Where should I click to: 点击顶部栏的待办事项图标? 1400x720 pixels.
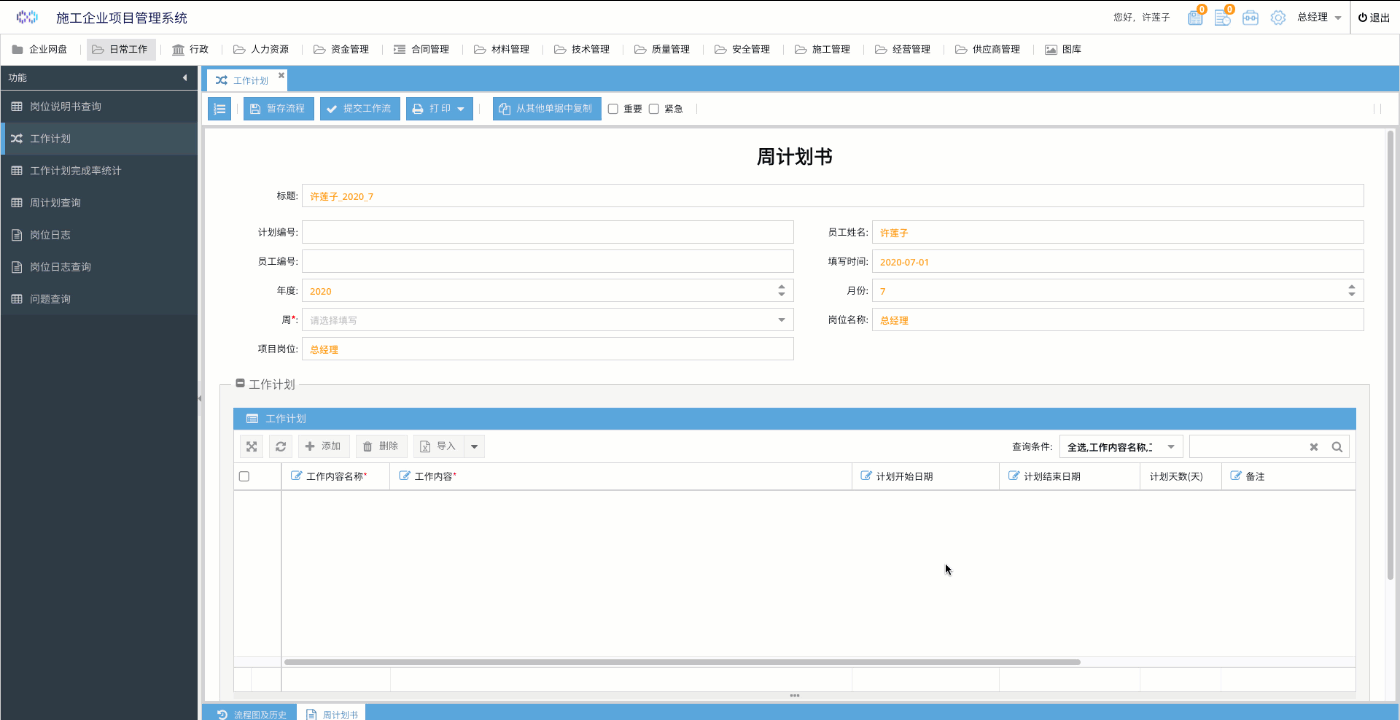pyautogui.click(x=1222, y=17)
